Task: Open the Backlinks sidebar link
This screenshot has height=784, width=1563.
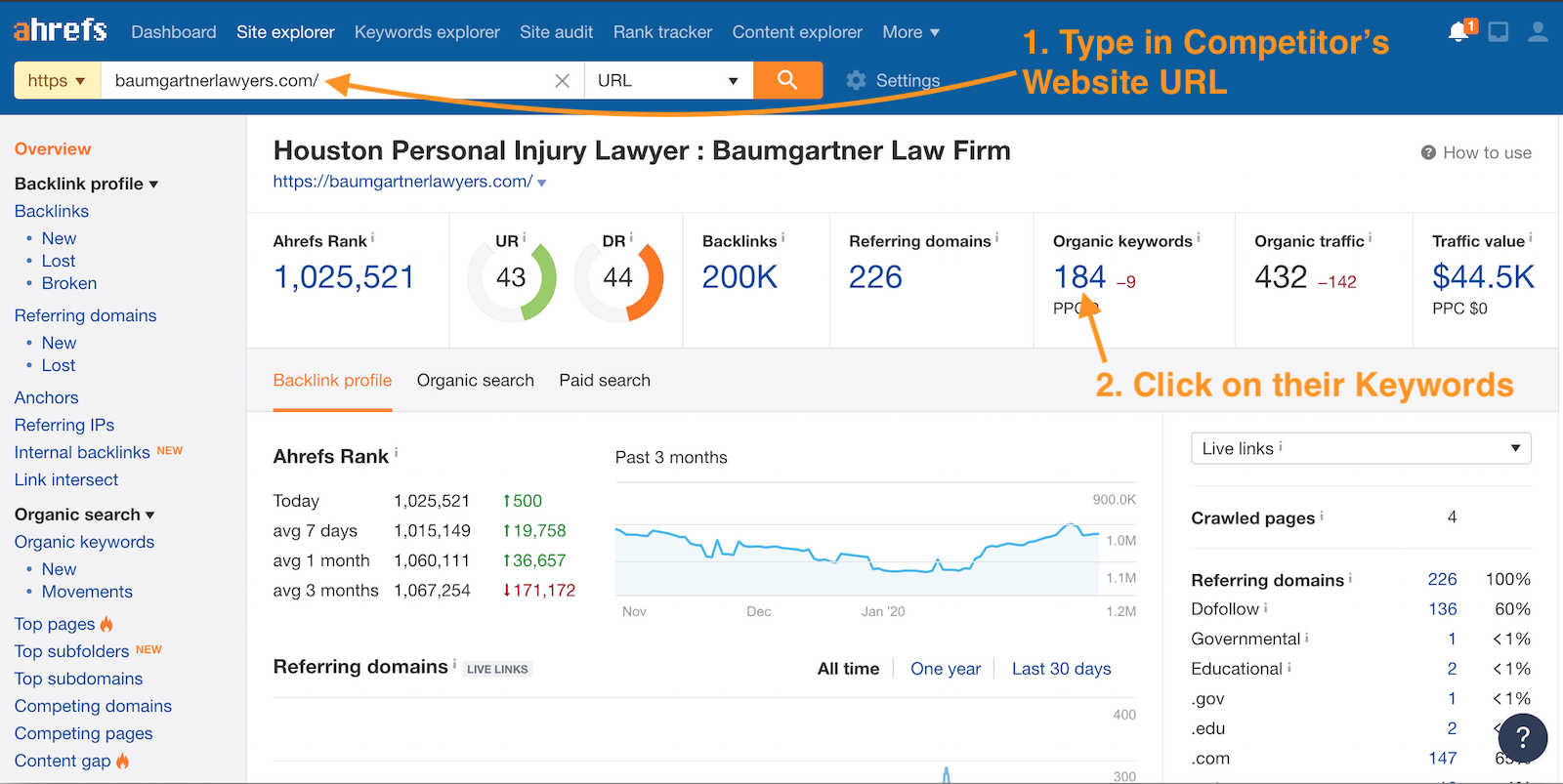Action: coord(52,211)
